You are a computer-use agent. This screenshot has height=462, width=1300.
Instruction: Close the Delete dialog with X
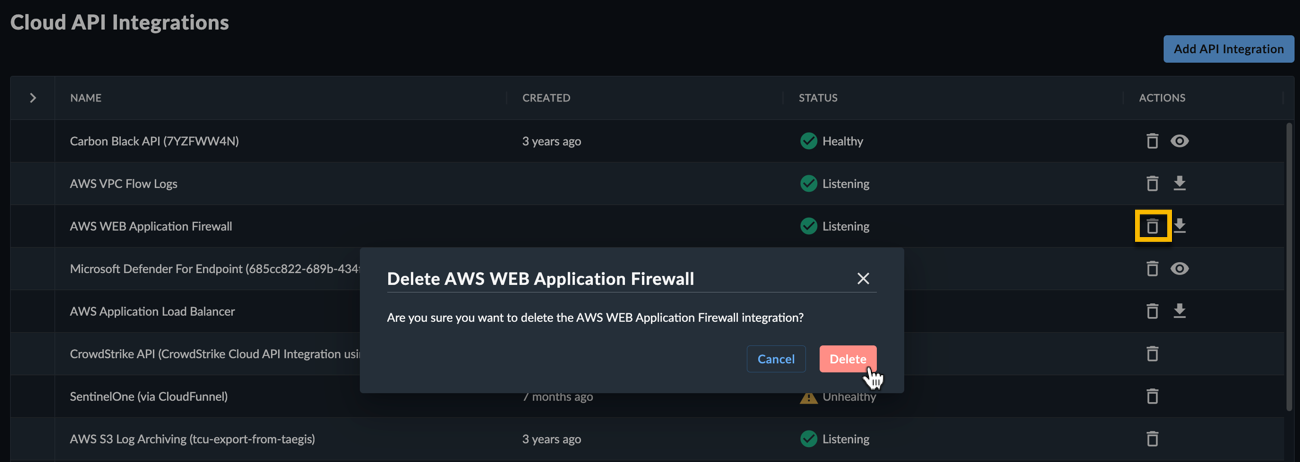coord(863,279)
